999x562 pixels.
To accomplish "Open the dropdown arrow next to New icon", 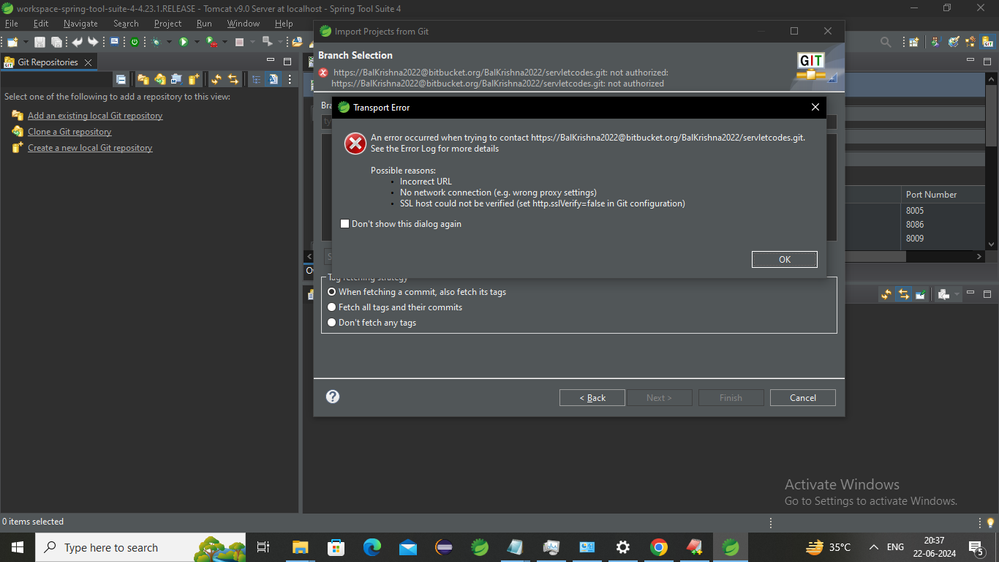I will 25,42.
